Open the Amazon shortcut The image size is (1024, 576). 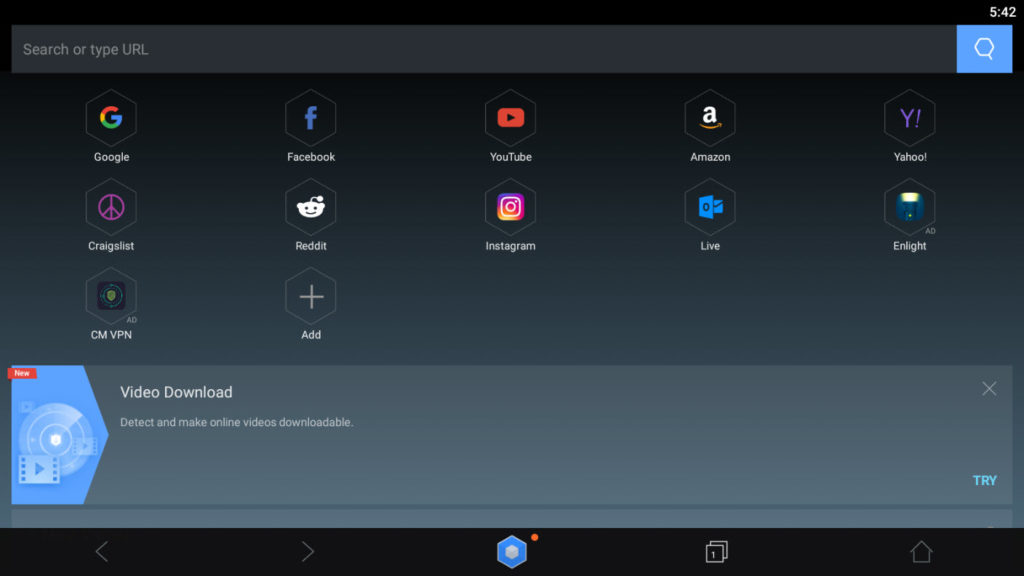[x=710, y=118]
